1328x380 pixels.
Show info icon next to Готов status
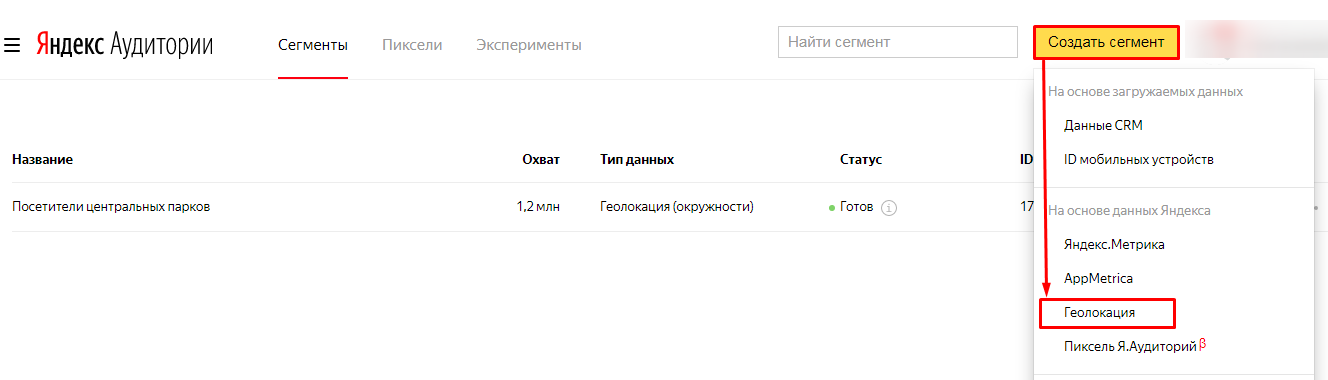[x=889, y=208]
